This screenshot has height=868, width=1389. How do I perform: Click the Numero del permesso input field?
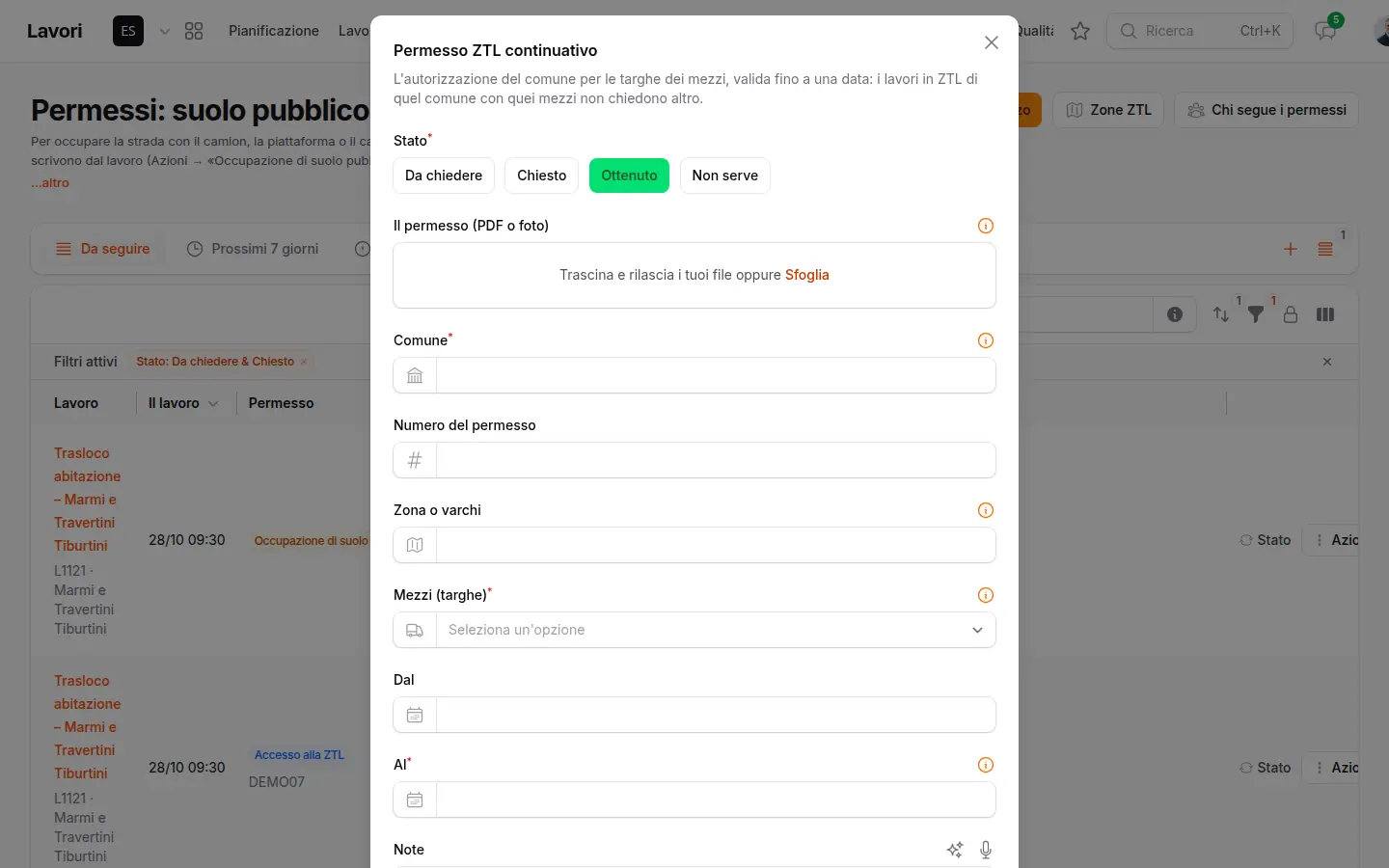[716, 460]
